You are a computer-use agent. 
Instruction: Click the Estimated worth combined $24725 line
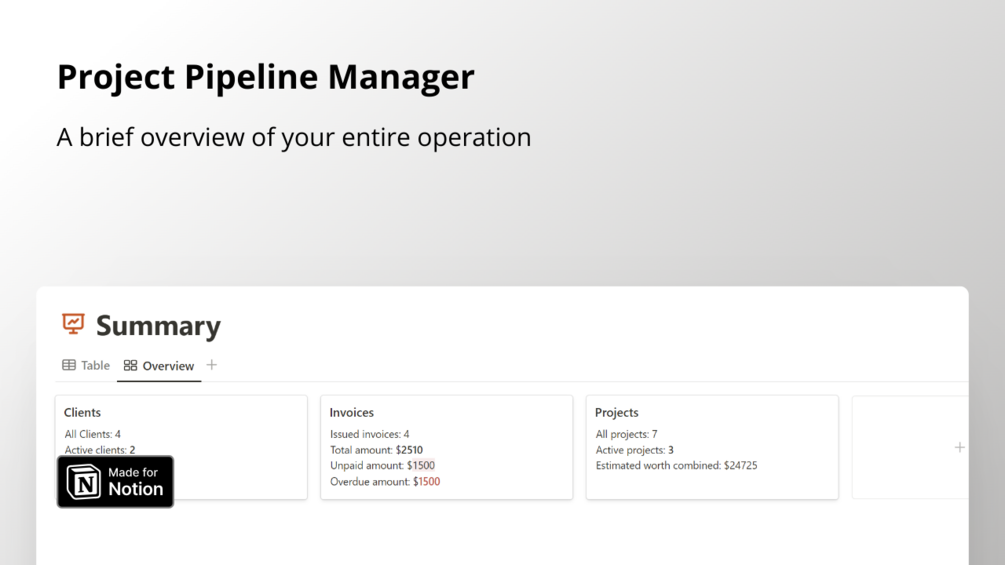coord(676,466)
